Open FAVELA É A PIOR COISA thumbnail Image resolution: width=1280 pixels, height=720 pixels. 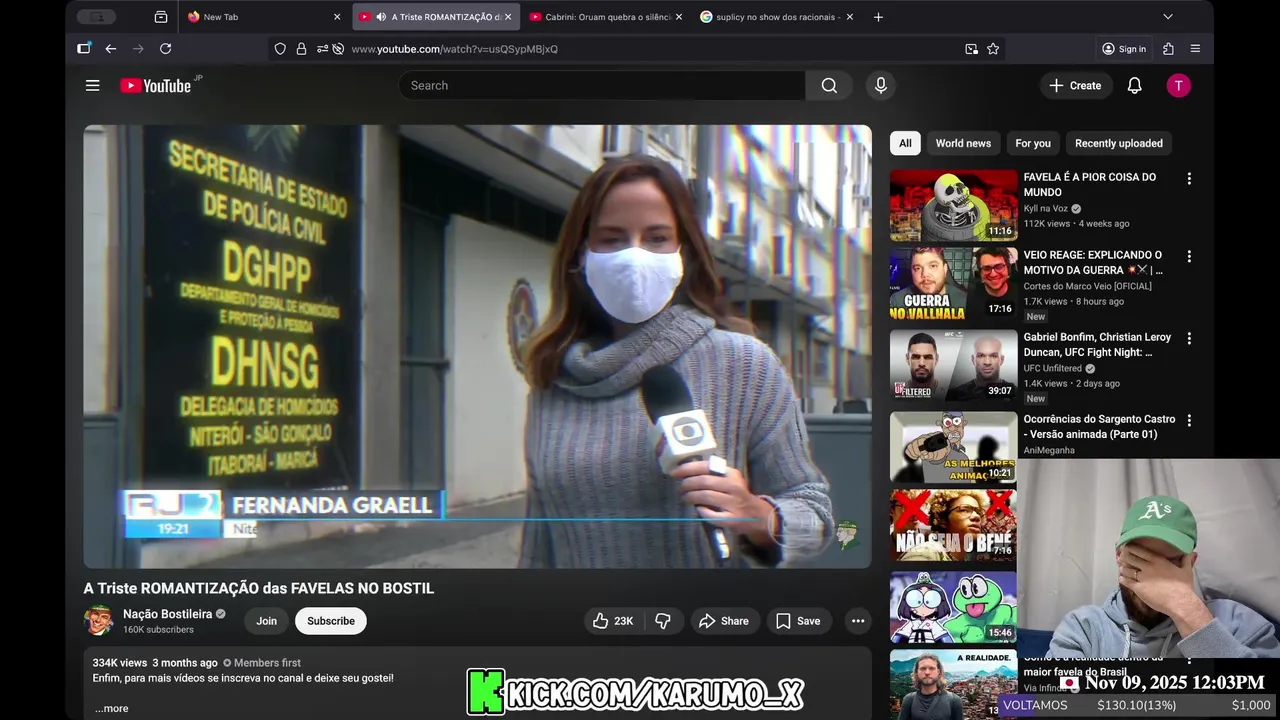(953, 205)
